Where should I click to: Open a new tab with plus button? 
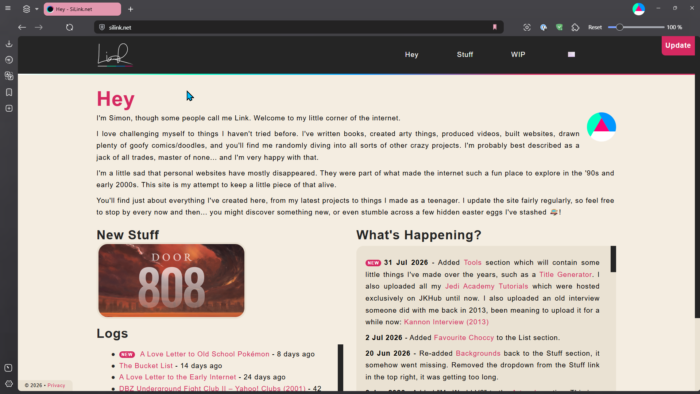coord(130,9)
